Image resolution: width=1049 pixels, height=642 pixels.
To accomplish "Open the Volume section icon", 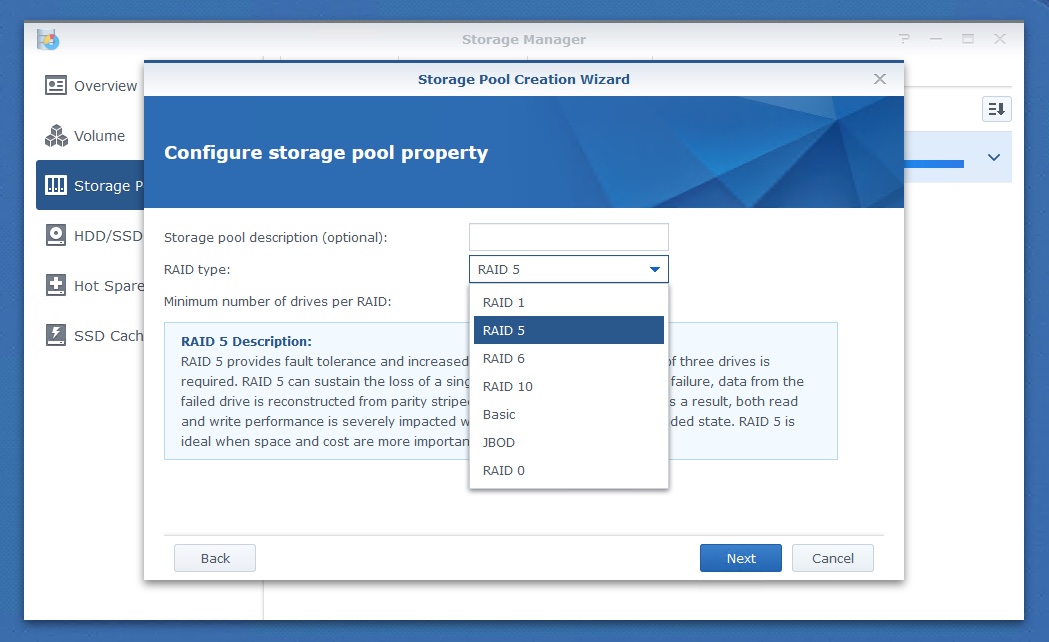I will click(56, 136).
